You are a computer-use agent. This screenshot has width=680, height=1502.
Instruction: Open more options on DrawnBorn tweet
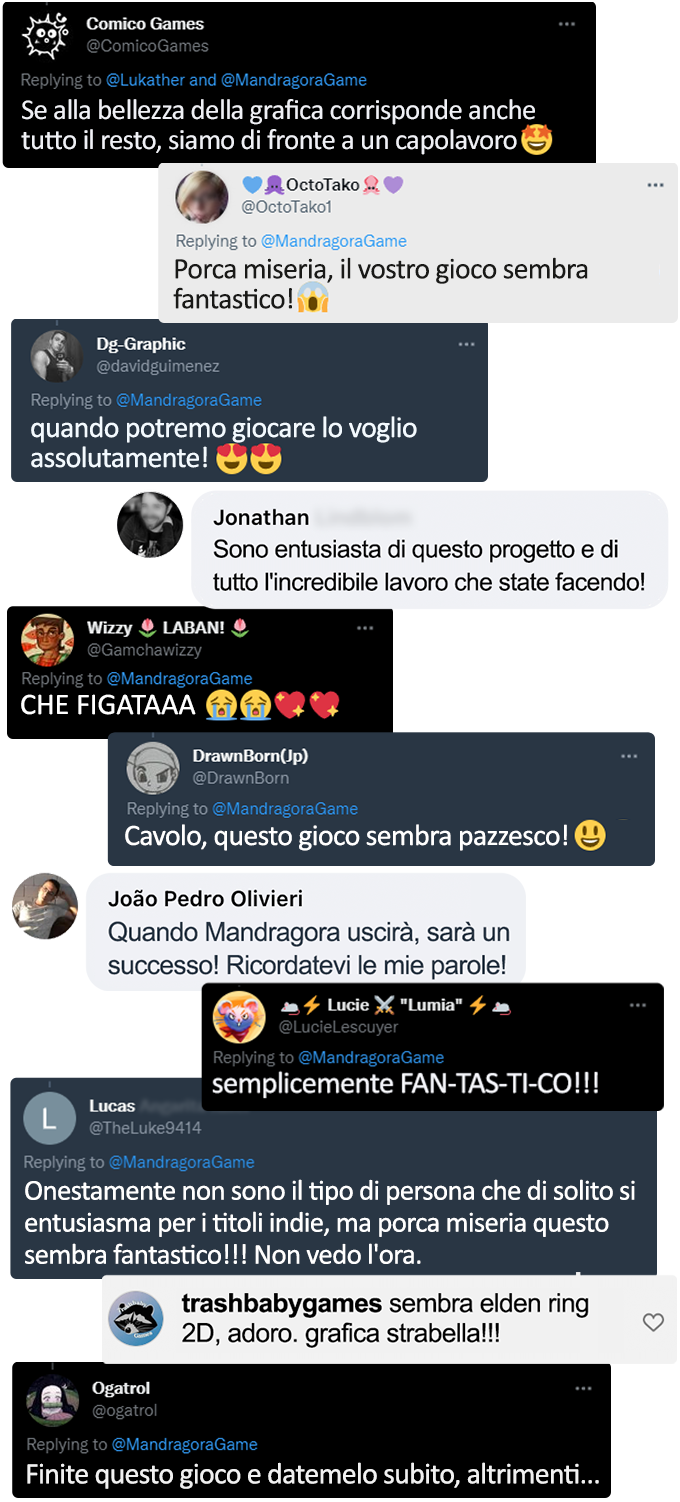[629, 757]
